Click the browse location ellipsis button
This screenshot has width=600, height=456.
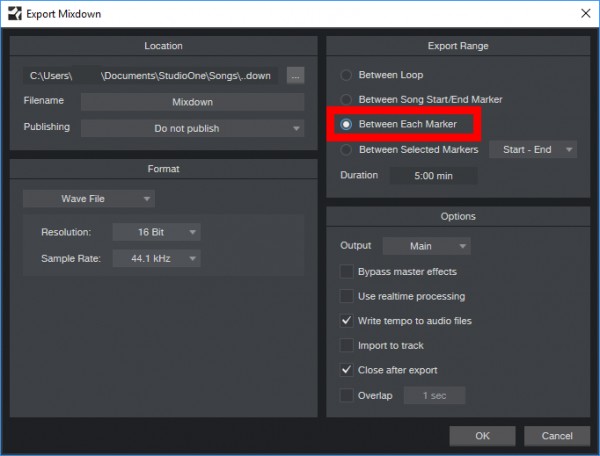[x=294, y=75]
